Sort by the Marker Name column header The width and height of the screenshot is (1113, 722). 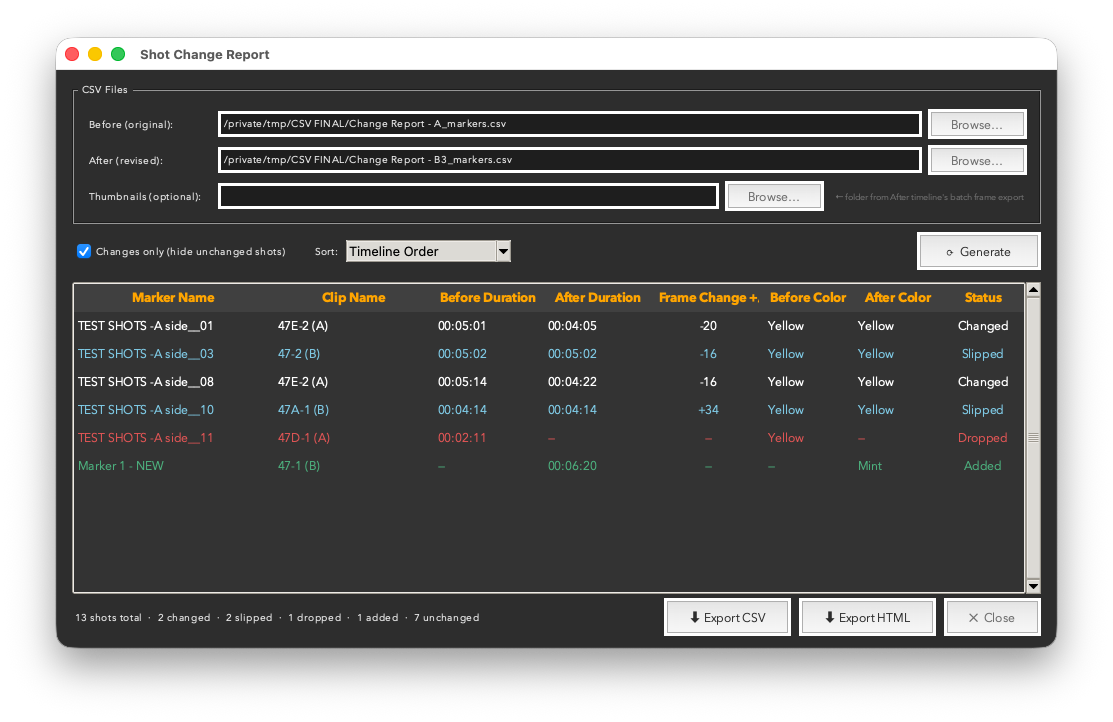(173, 297)
